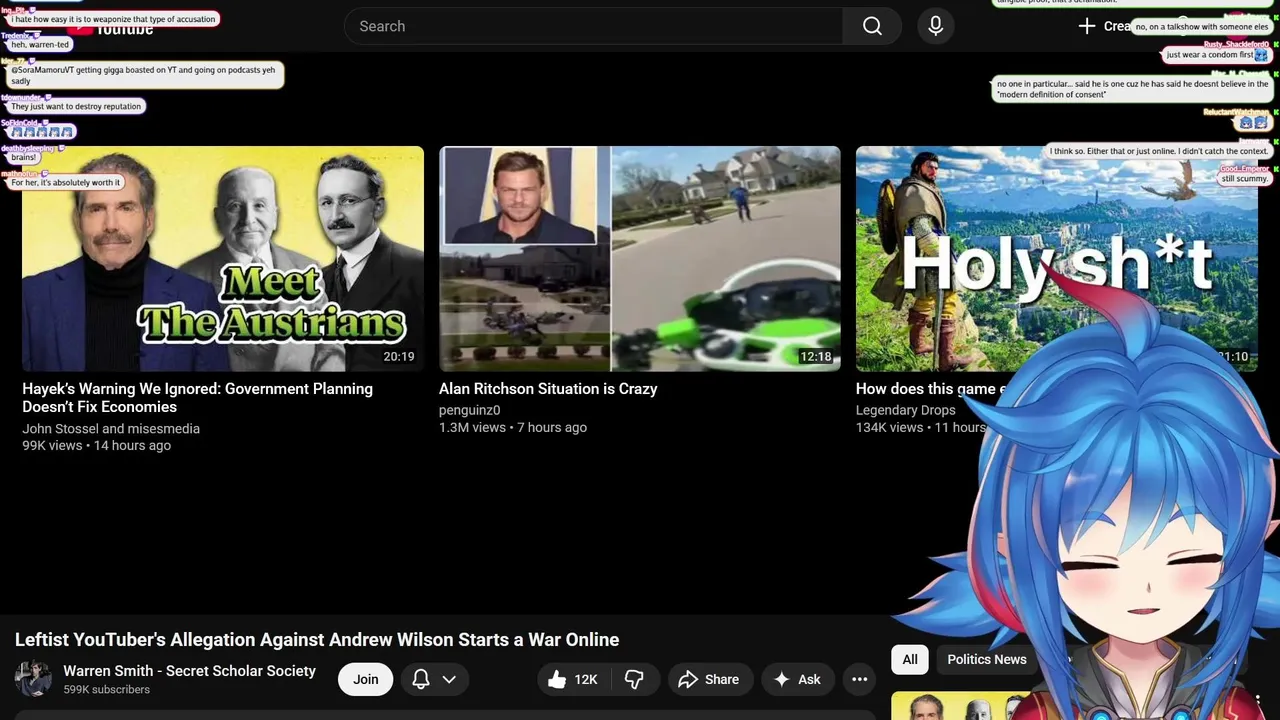Image resolution: width=1280 pixels, height=720 pixels.
Task: Join the Warren Smith channel
Action: 366,679
